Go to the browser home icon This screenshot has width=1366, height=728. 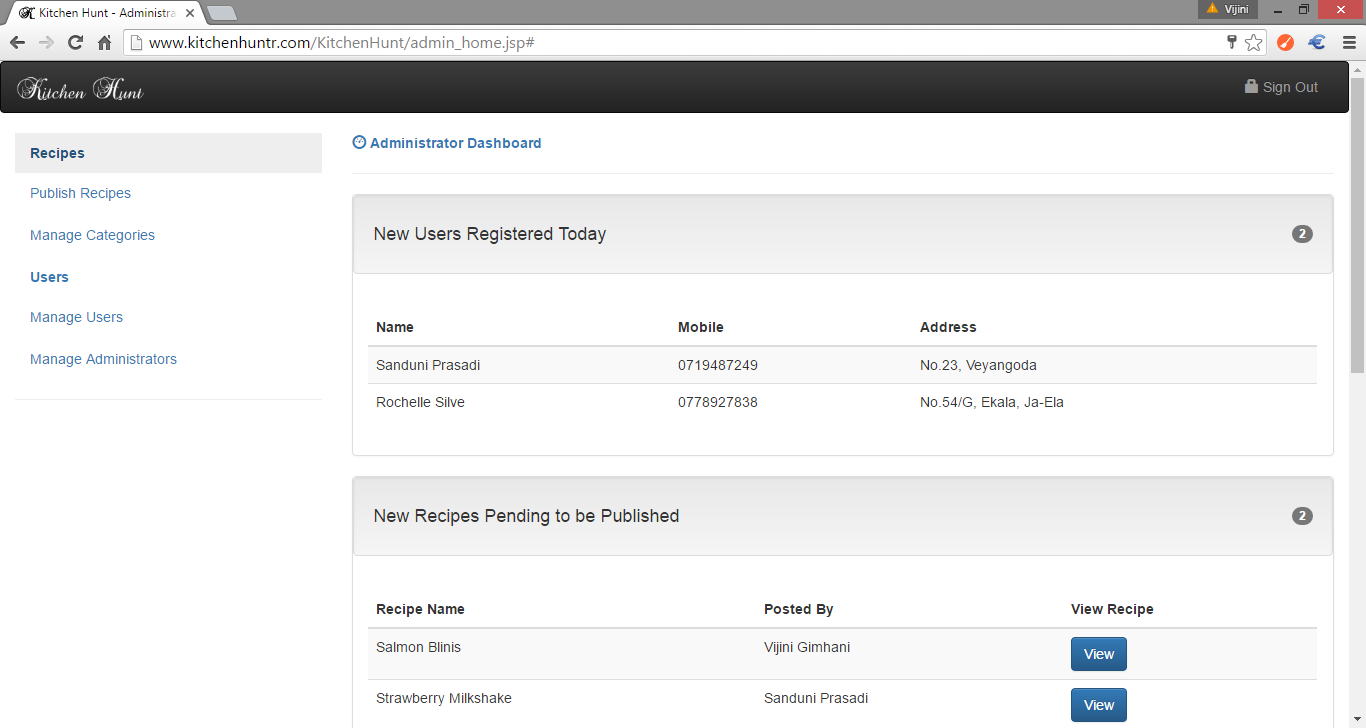click(104, 43)
